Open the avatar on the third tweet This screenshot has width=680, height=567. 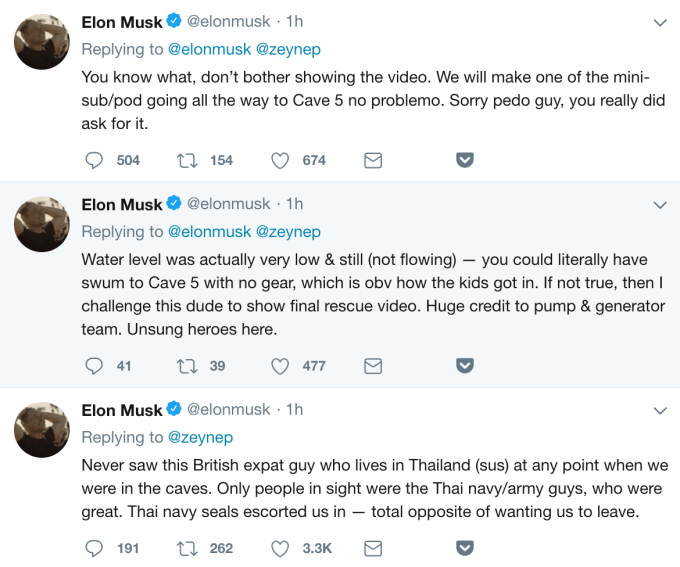coord(41,429)
